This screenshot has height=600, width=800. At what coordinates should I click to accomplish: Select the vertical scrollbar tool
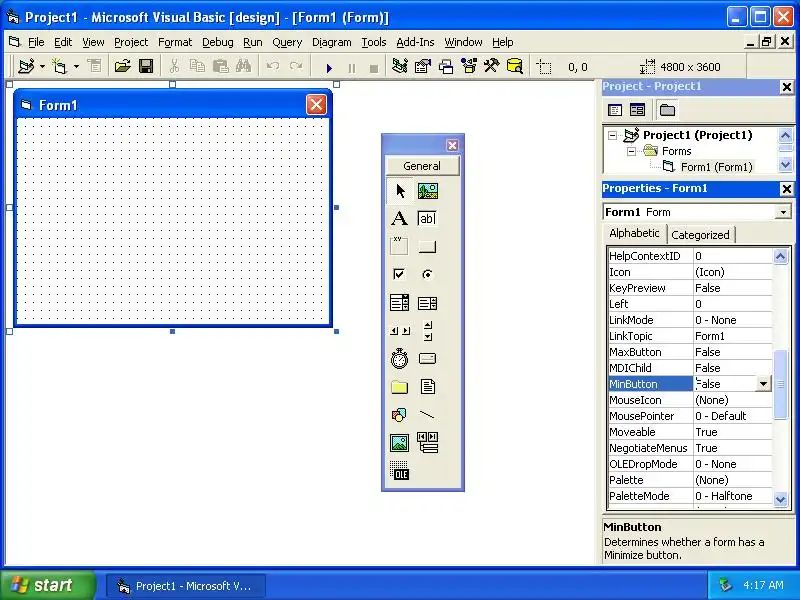pyautogui.click(x=428, y=331)
